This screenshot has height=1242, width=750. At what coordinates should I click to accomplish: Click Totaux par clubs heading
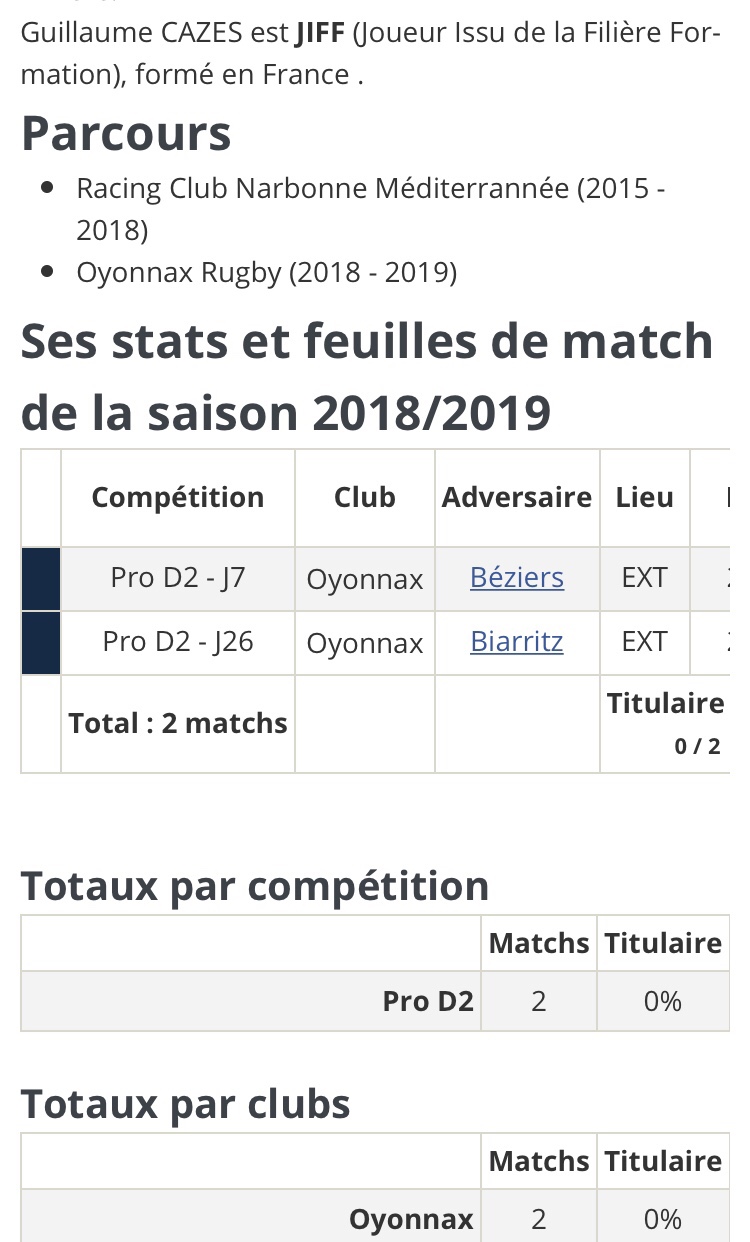pyautogui.click(x=186, y=1104)
